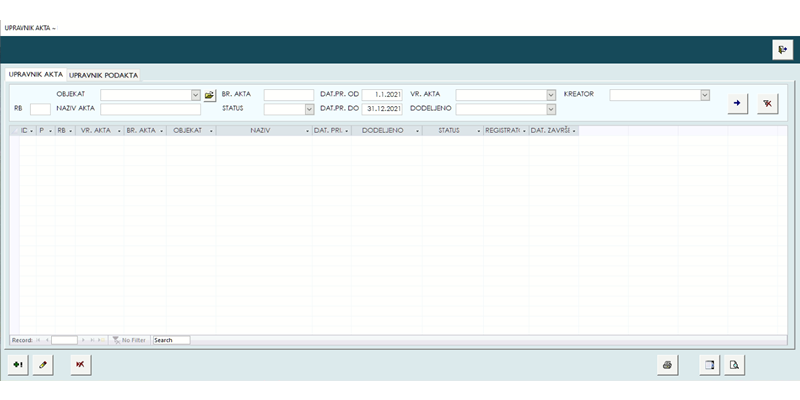Click the blue arrow apply-filter button

tap(736, 104)
